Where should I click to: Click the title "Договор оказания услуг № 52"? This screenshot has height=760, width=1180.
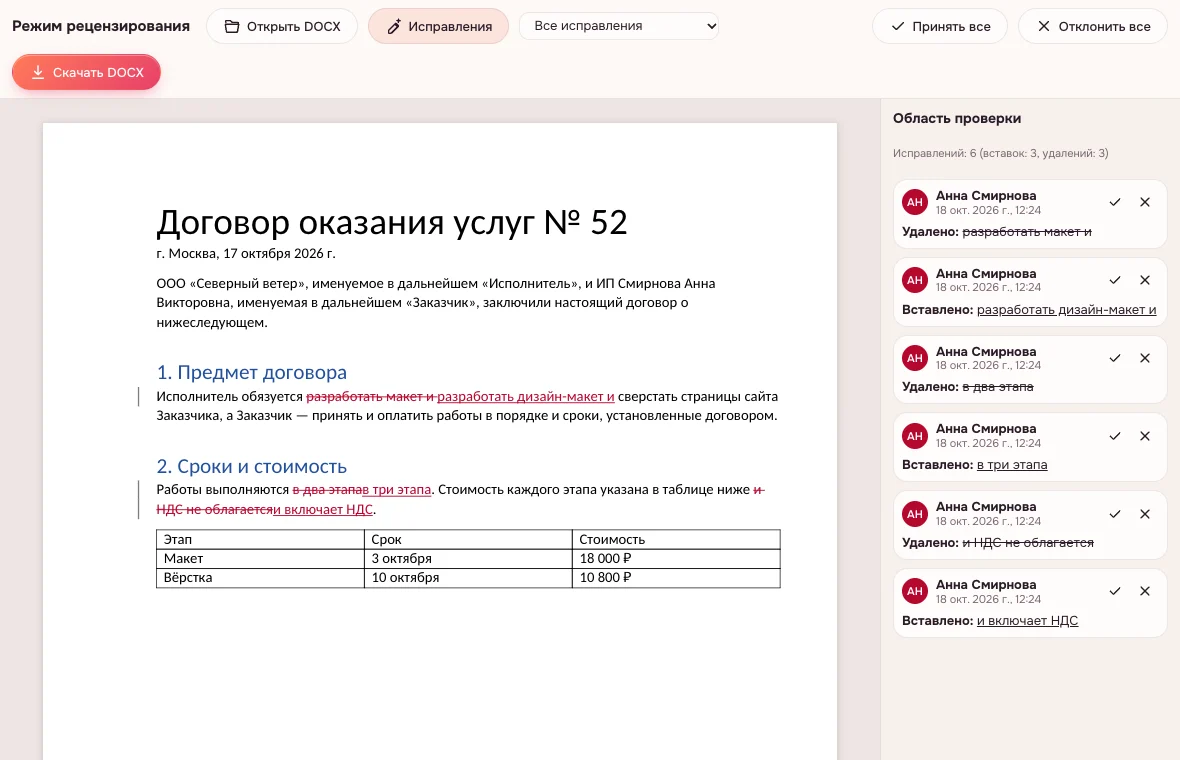click(x=391, y=223)
